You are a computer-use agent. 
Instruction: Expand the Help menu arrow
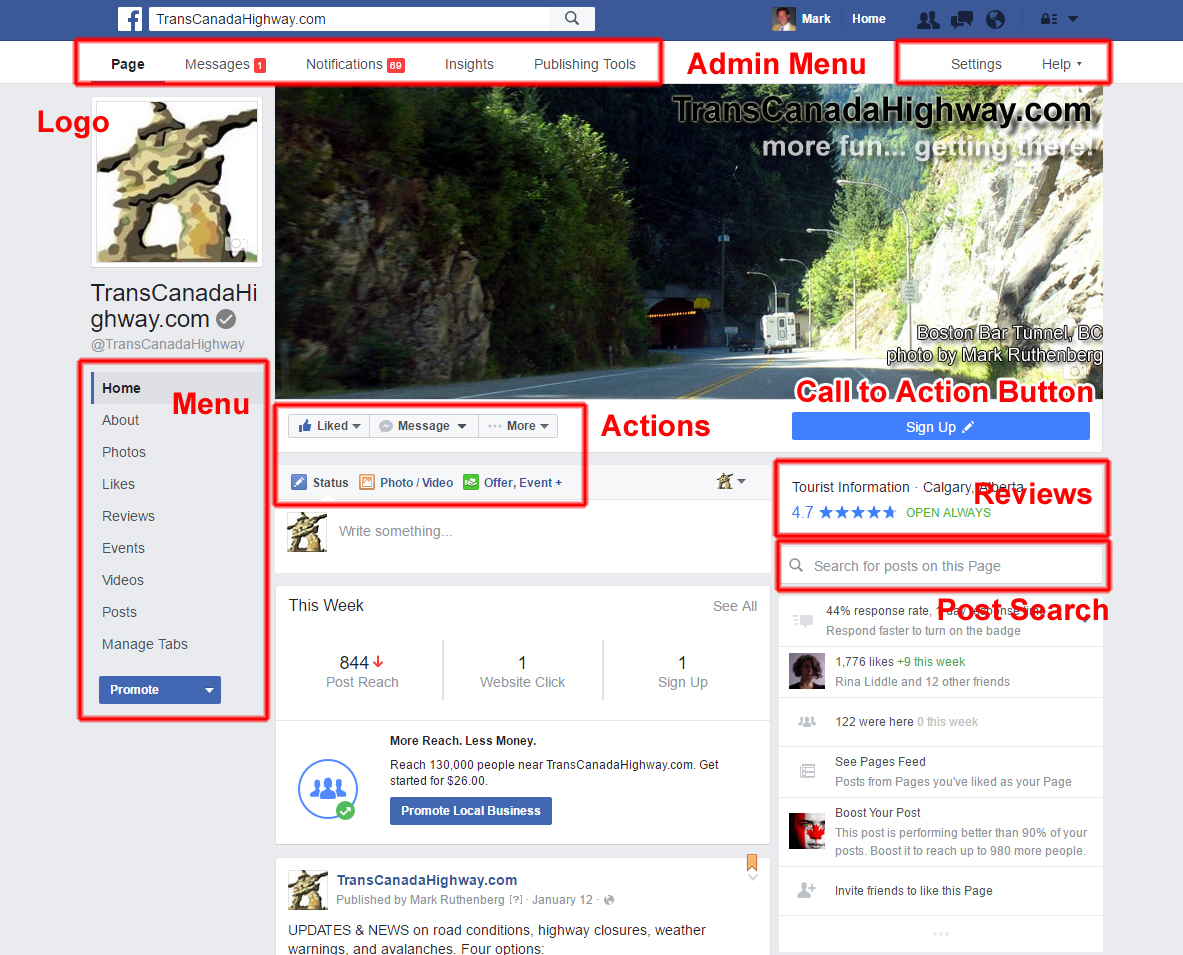coord(1079,64)
